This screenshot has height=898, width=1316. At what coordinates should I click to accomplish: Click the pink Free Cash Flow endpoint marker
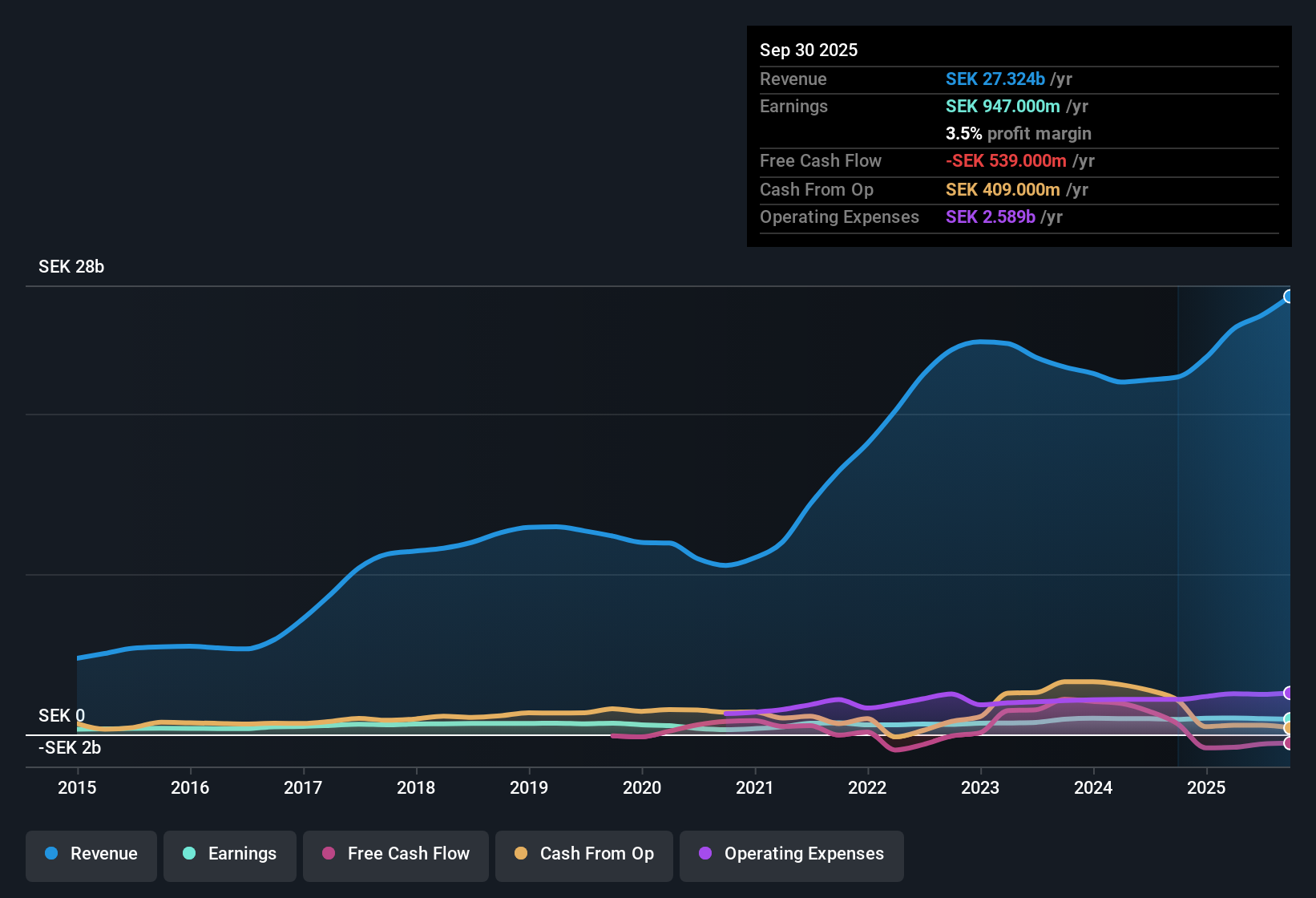click(1289, 743)
